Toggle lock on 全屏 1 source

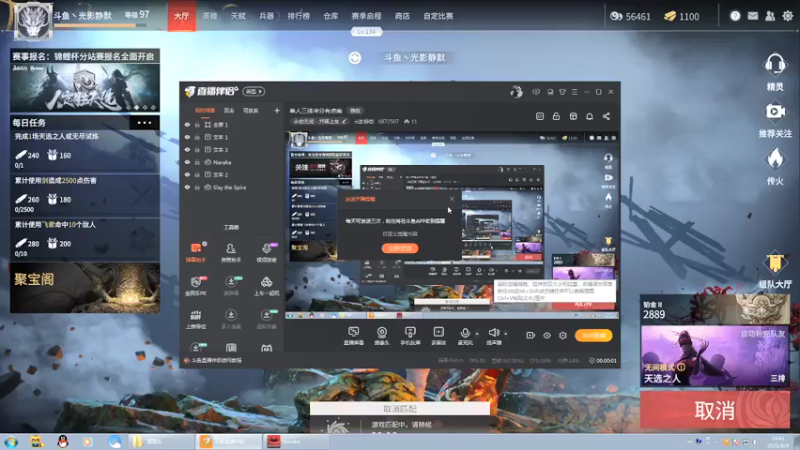(197, 124)
